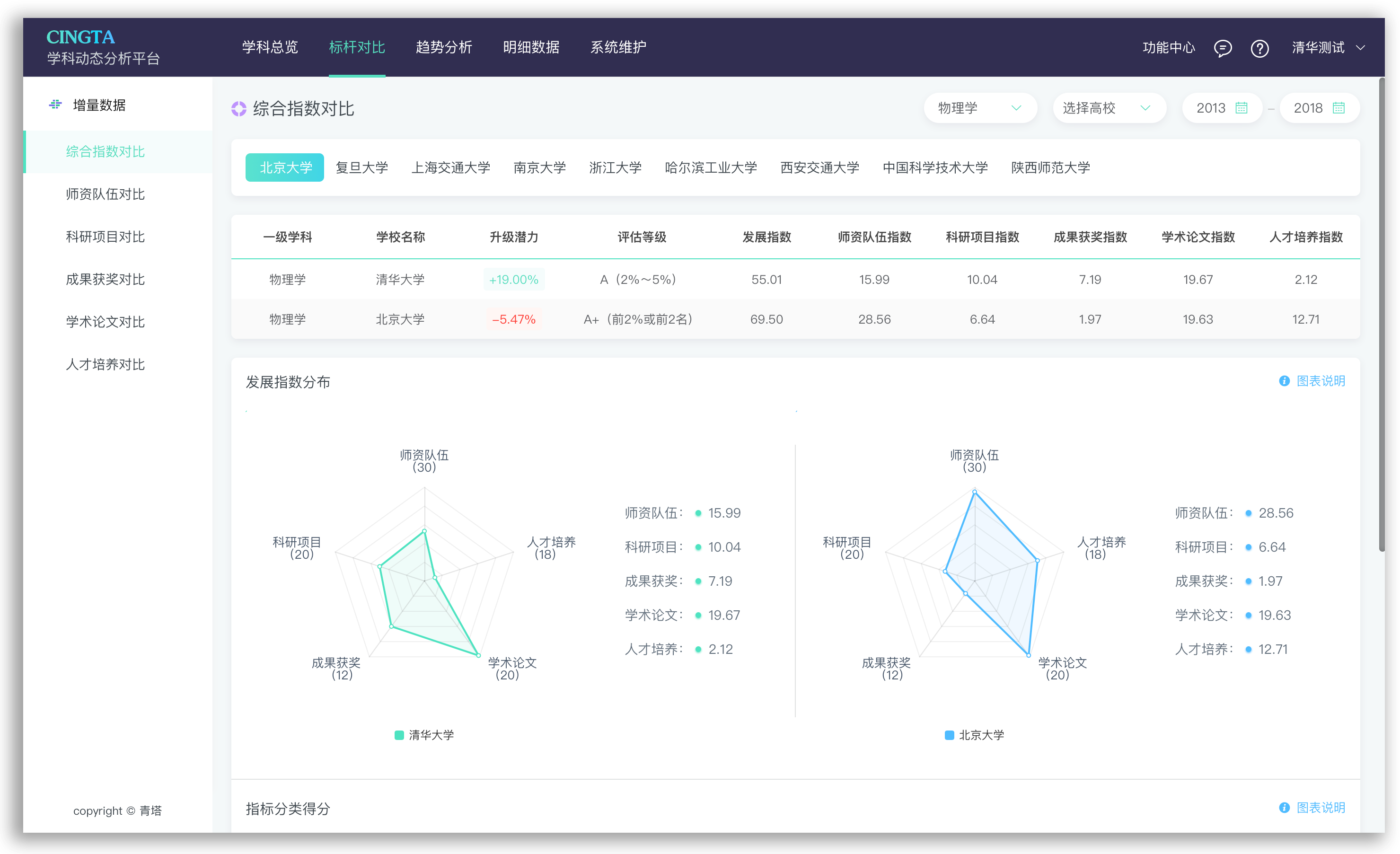Select the 标杆对比 navigation tab

[357, 47]
